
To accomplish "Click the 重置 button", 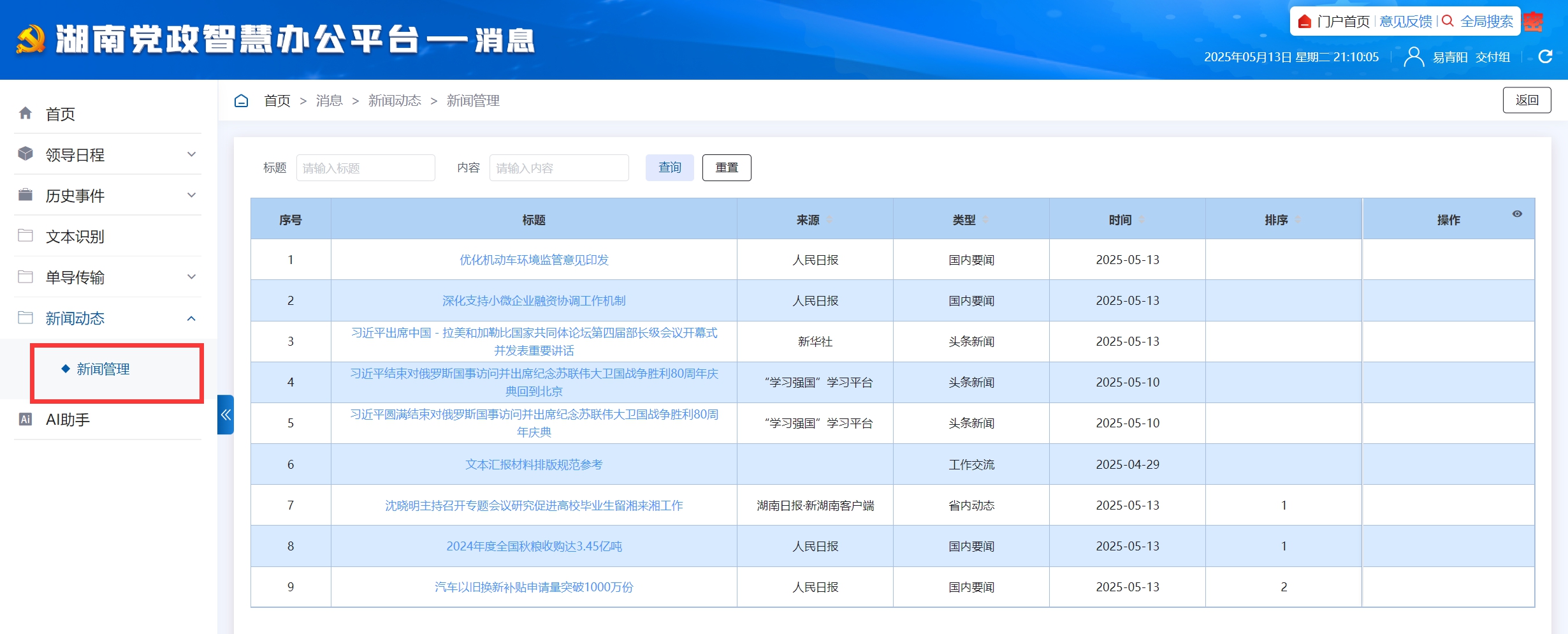I will (x=726, y=168).
